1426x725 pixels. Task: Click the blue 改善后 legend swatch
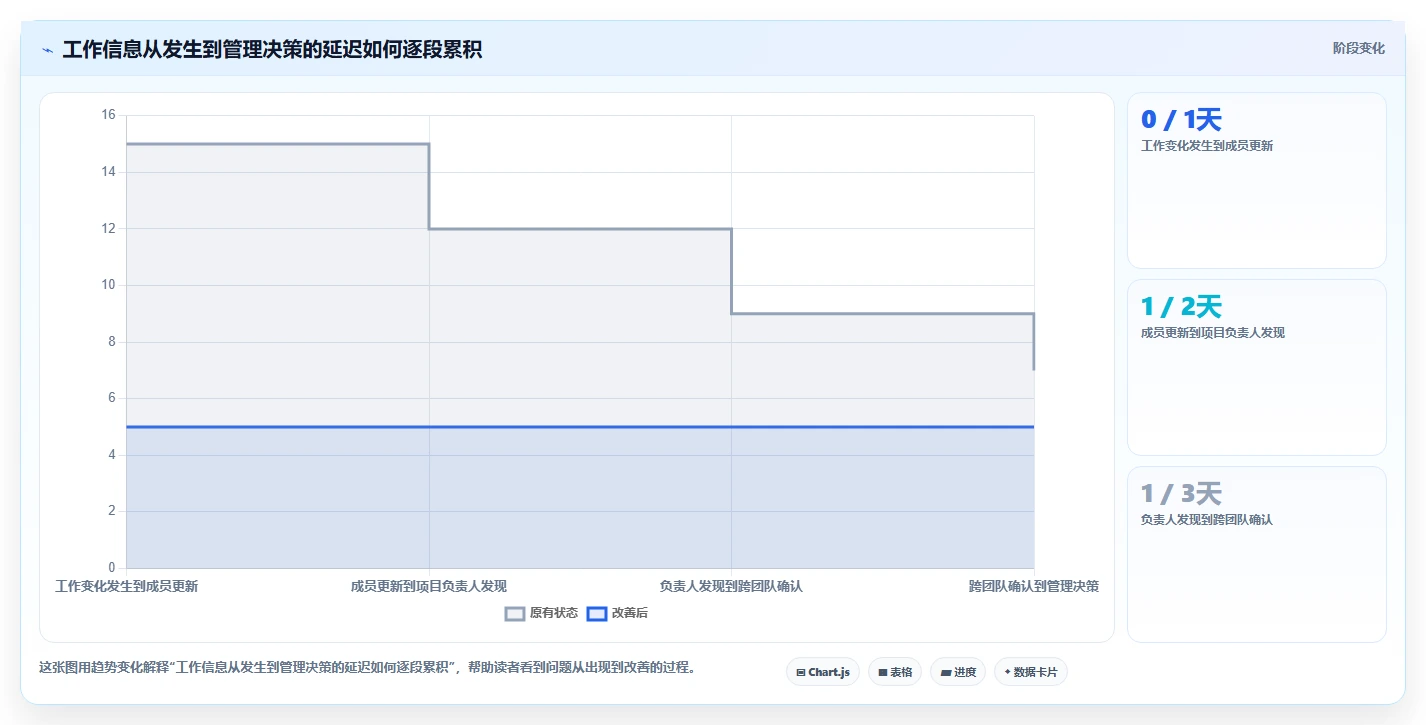[597, 614]
